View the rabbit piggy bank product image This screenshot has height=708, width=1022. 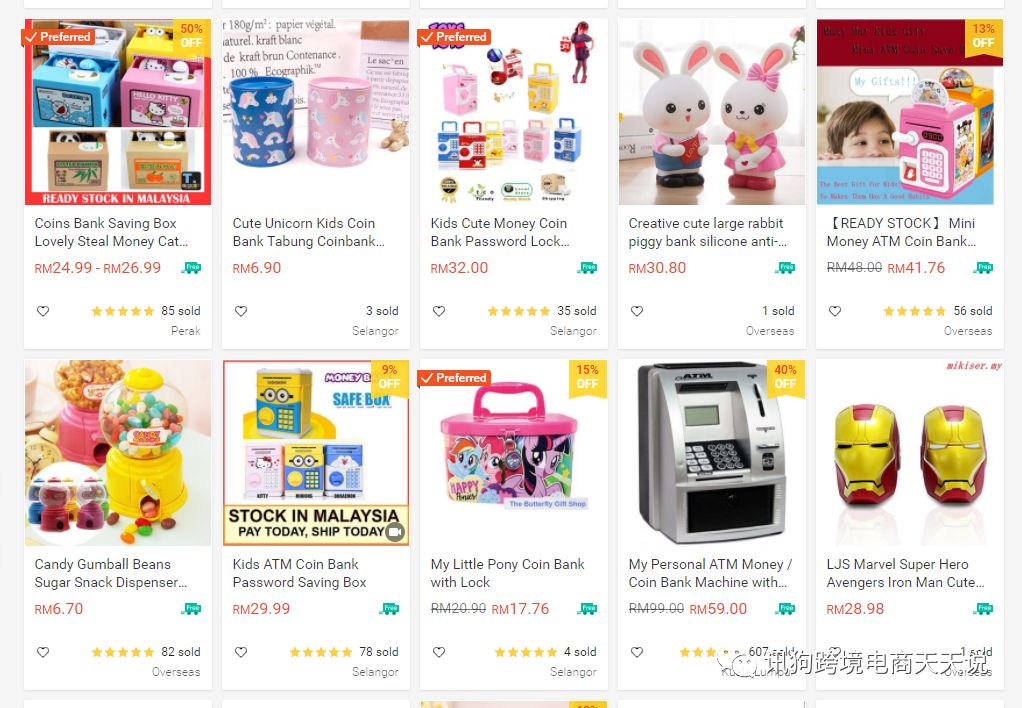pos(712,111)
